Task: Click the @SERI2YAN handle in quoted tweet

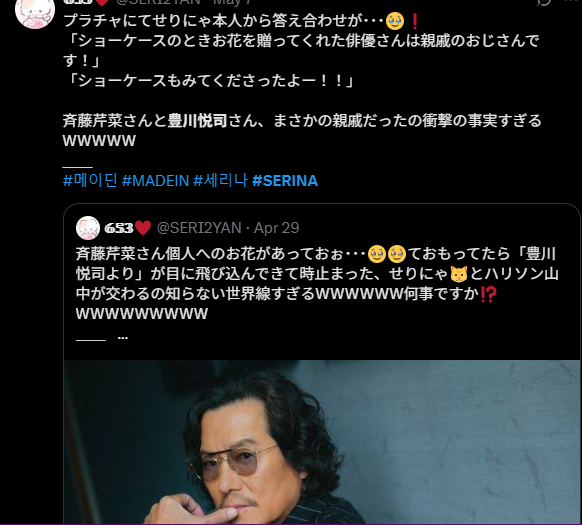Action: click(x=199, y=228)
